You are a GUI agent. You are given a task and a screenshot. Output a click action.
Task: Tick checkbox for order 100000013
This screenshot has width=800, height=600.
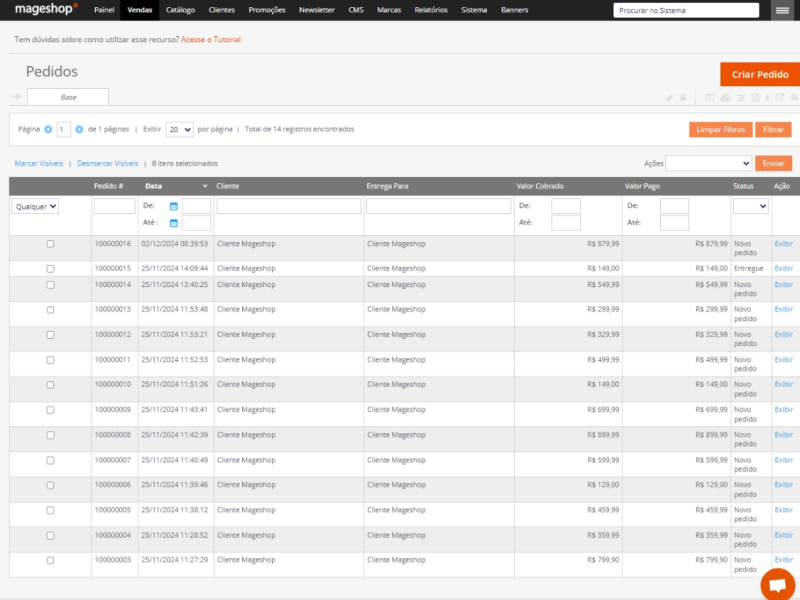click(x=50, y=310)
